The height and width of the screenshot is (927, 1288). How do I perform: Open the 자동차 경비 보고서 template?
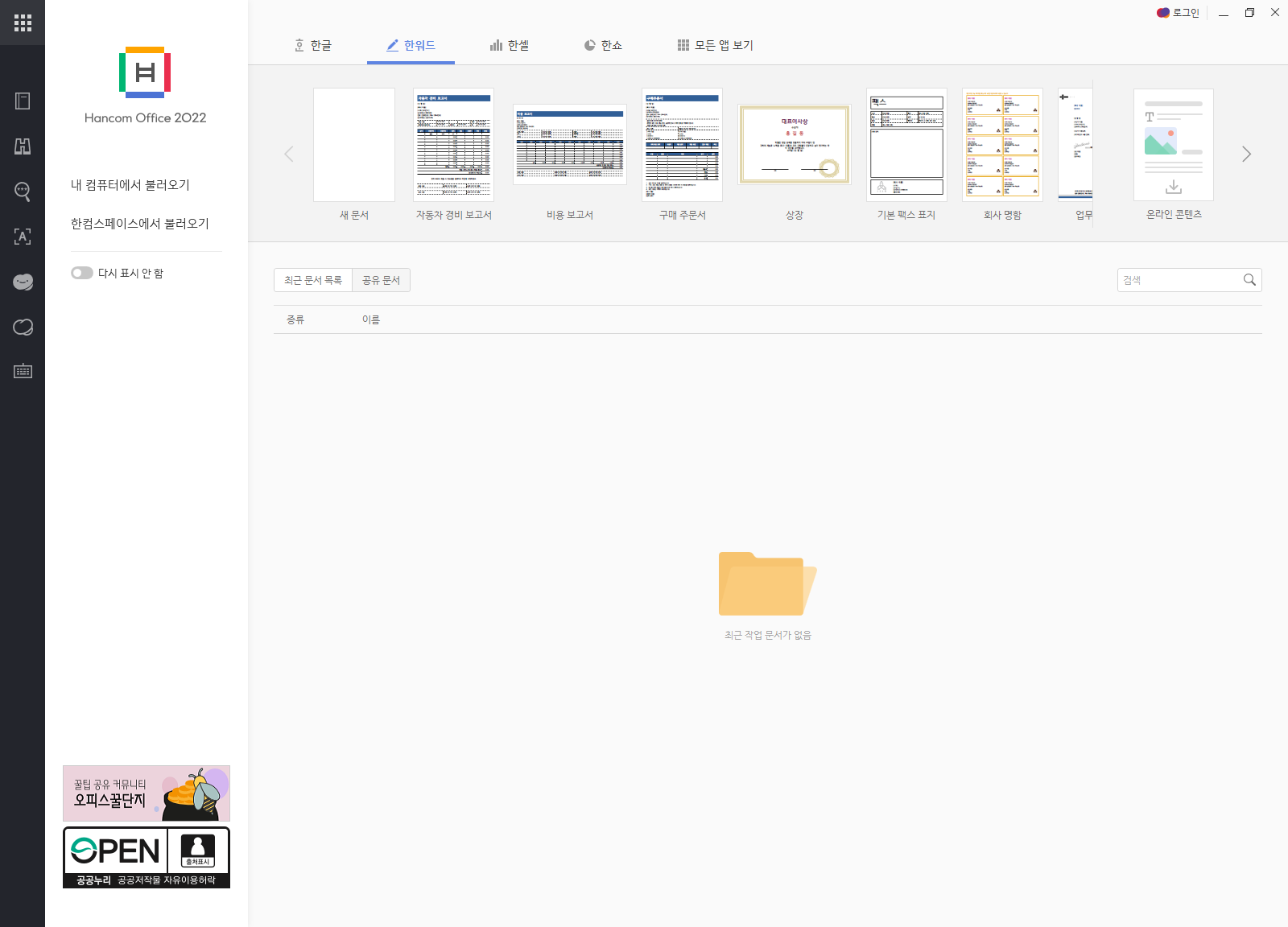(453, 154)
